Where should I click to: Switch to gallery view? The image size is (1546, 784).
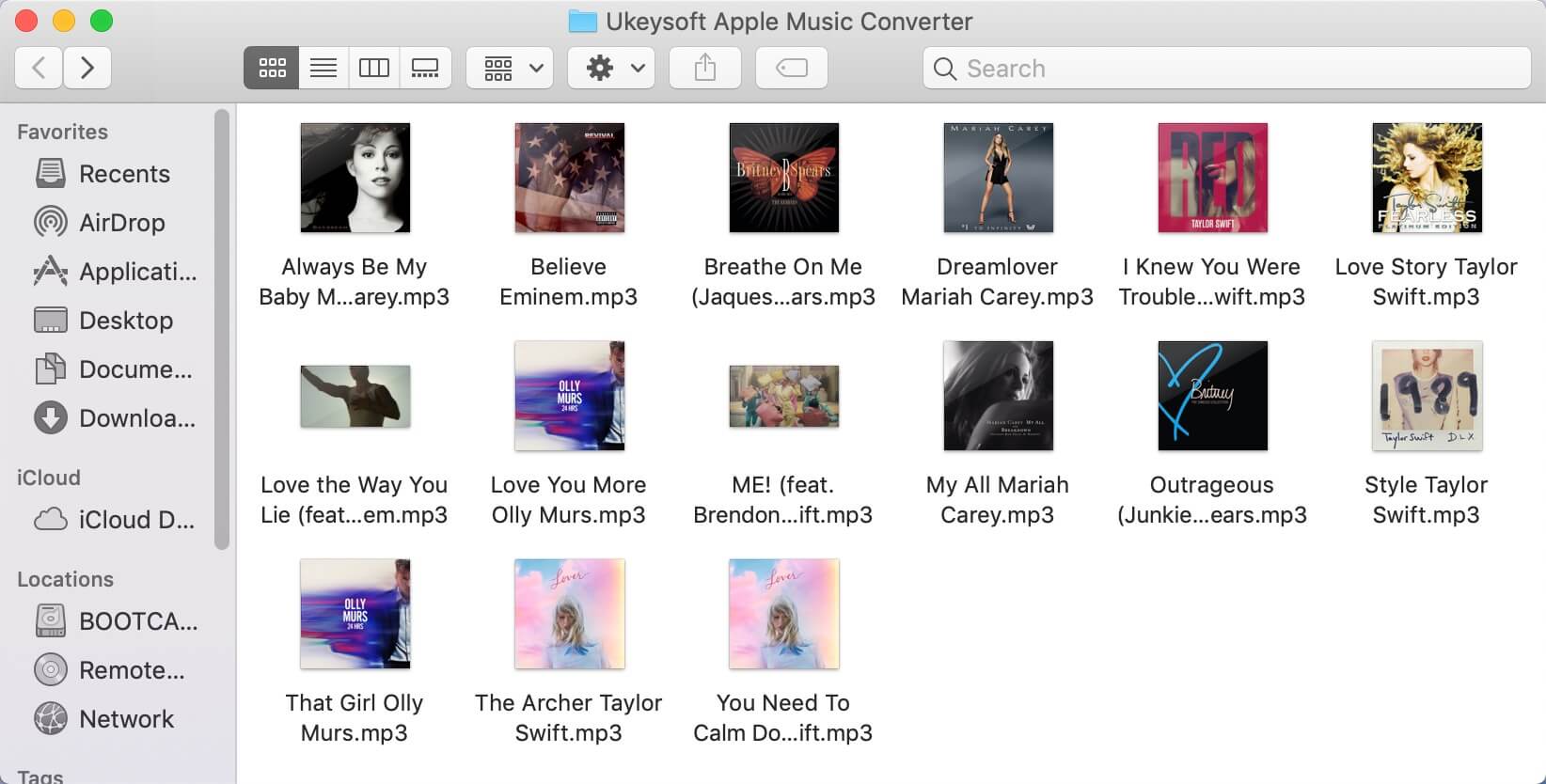(425, 68)
